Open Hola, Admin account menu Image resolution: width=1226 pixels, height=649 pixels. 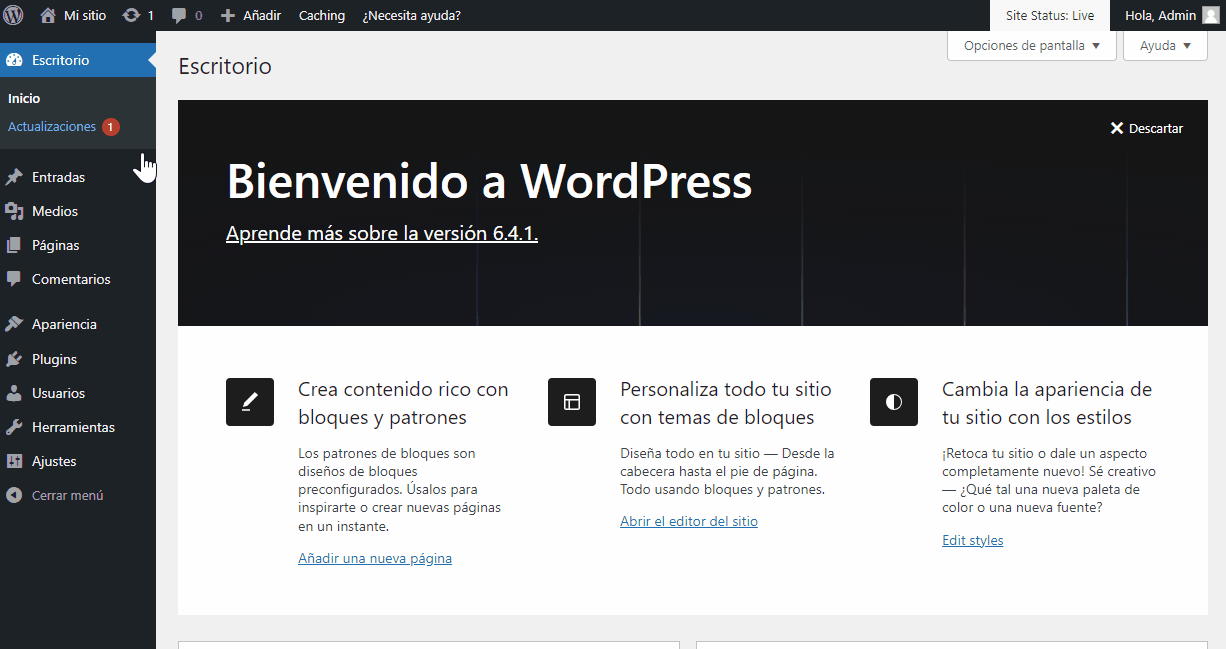tap(1171, 15)
